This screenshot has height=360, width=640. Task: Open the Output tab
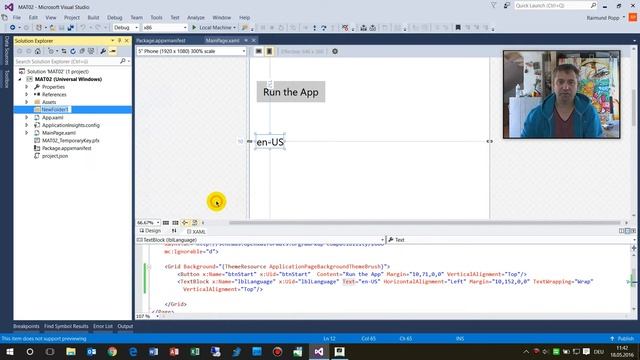[x=125, y=326]
